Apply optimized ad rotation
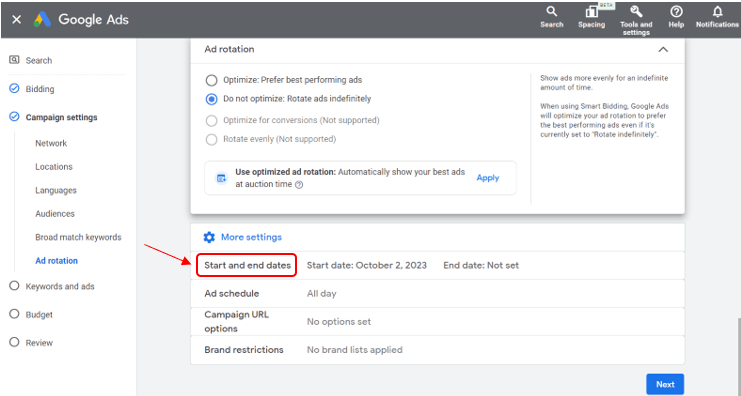Image resolution: width=741 pixels, height=396 pixels. tap(488, 178)
